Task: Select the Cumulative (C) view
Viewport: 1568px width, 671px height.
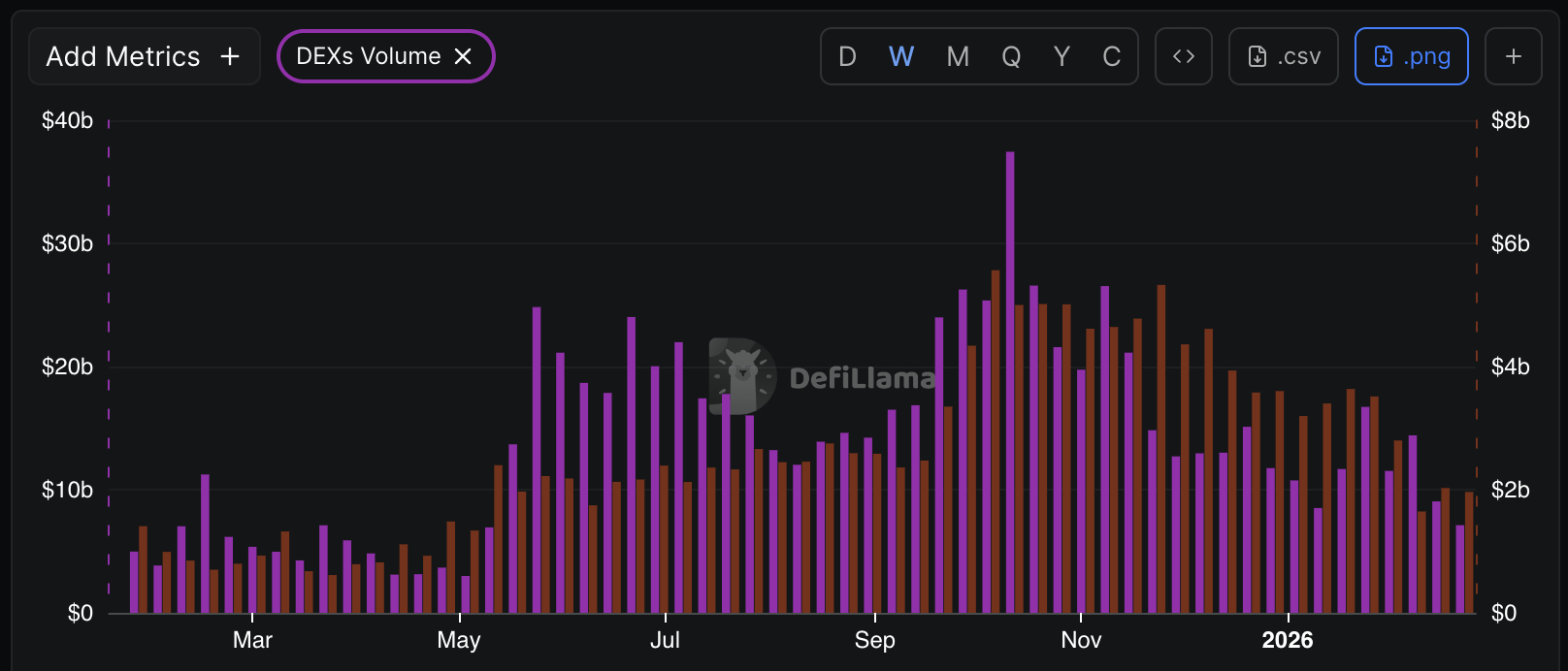Action: (x=1112, y=56)
